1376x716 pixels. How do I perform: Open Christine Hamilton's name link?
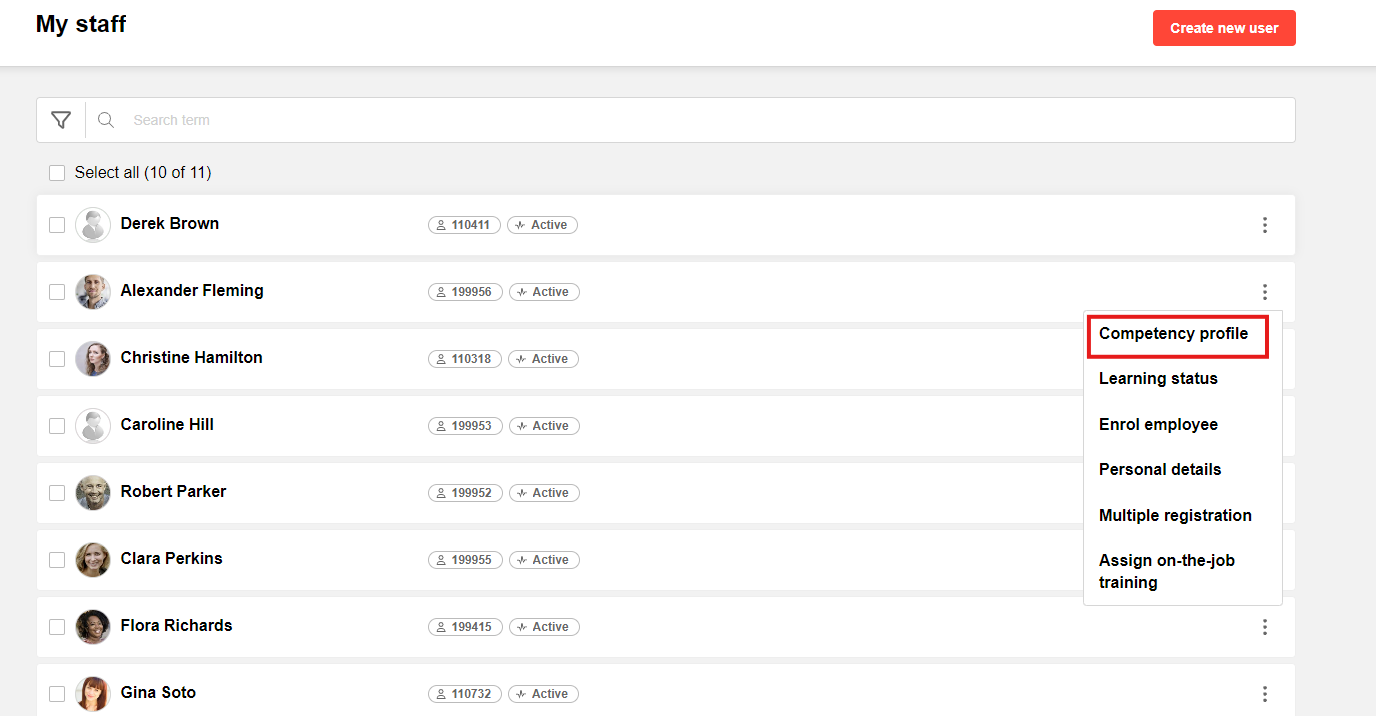tap(191, 358)
